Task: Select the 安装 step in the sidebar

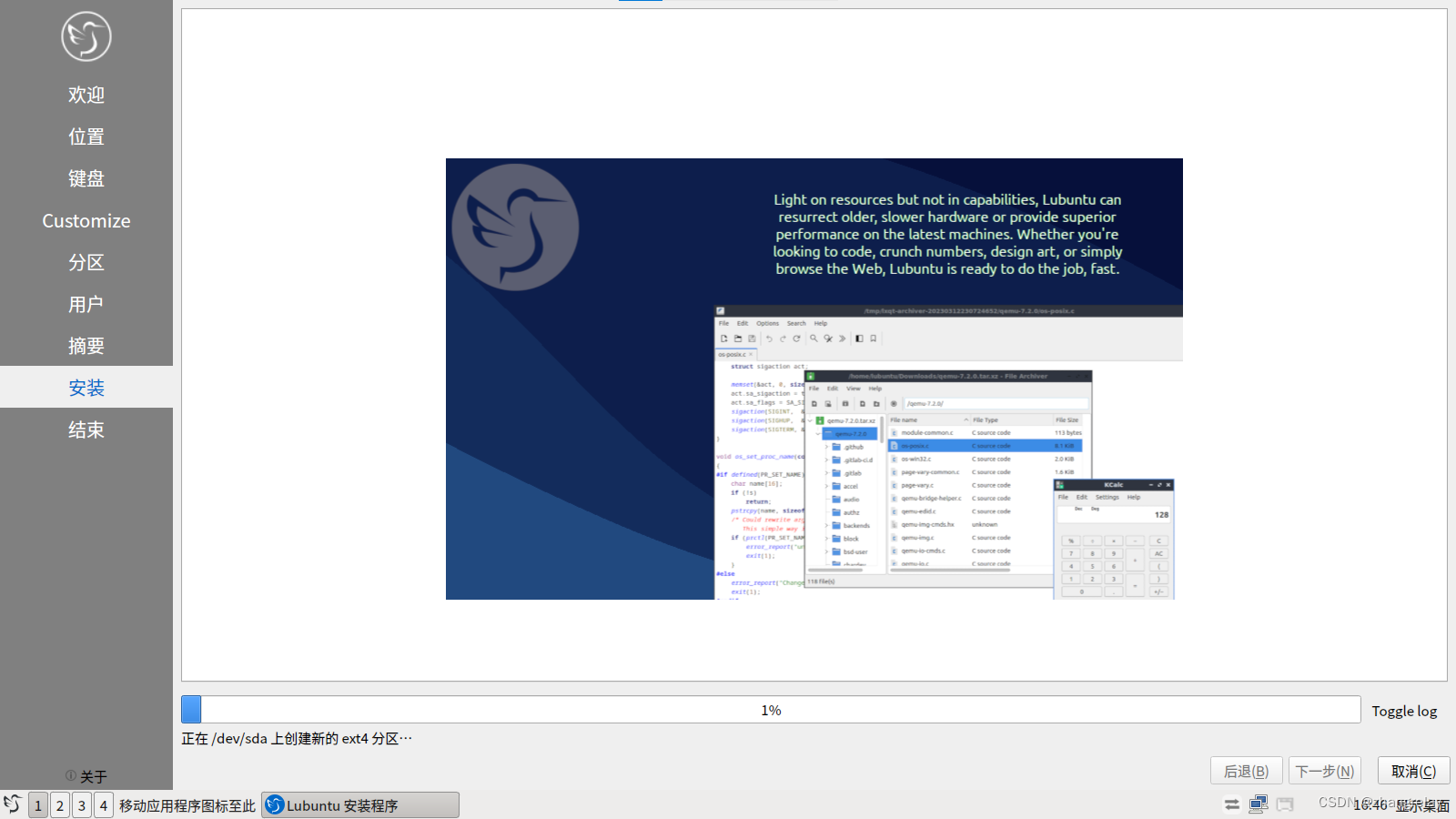Action: click(x=86, y=387)
